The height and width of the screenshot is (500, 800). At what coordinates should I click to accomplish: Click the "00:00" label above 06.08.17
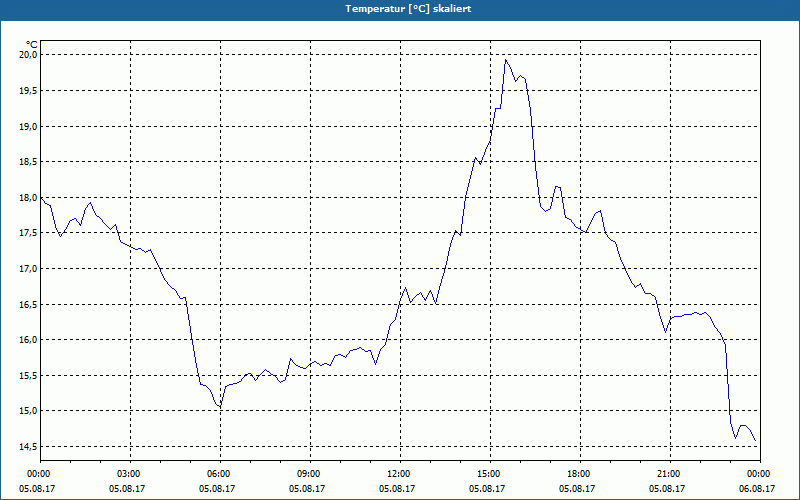pos(760,474)
